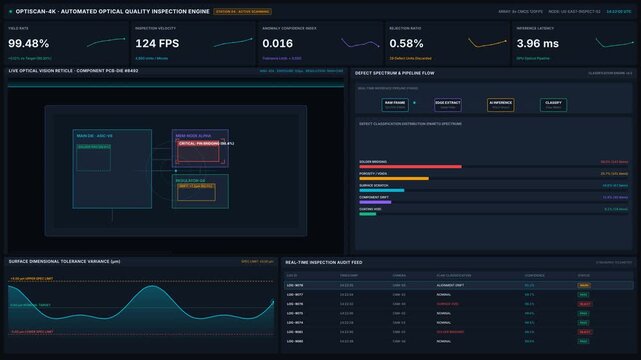
Task: Select the Rejection Ratio 0.58% value
Action: (406, 43)
